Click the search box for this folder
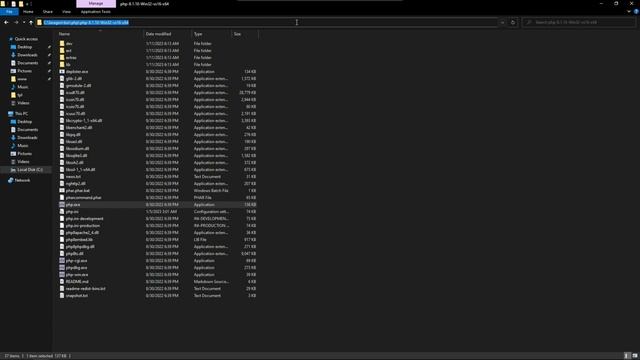This screenshot has width=640, height=360. pyautogui.click(x=579, y=22)
